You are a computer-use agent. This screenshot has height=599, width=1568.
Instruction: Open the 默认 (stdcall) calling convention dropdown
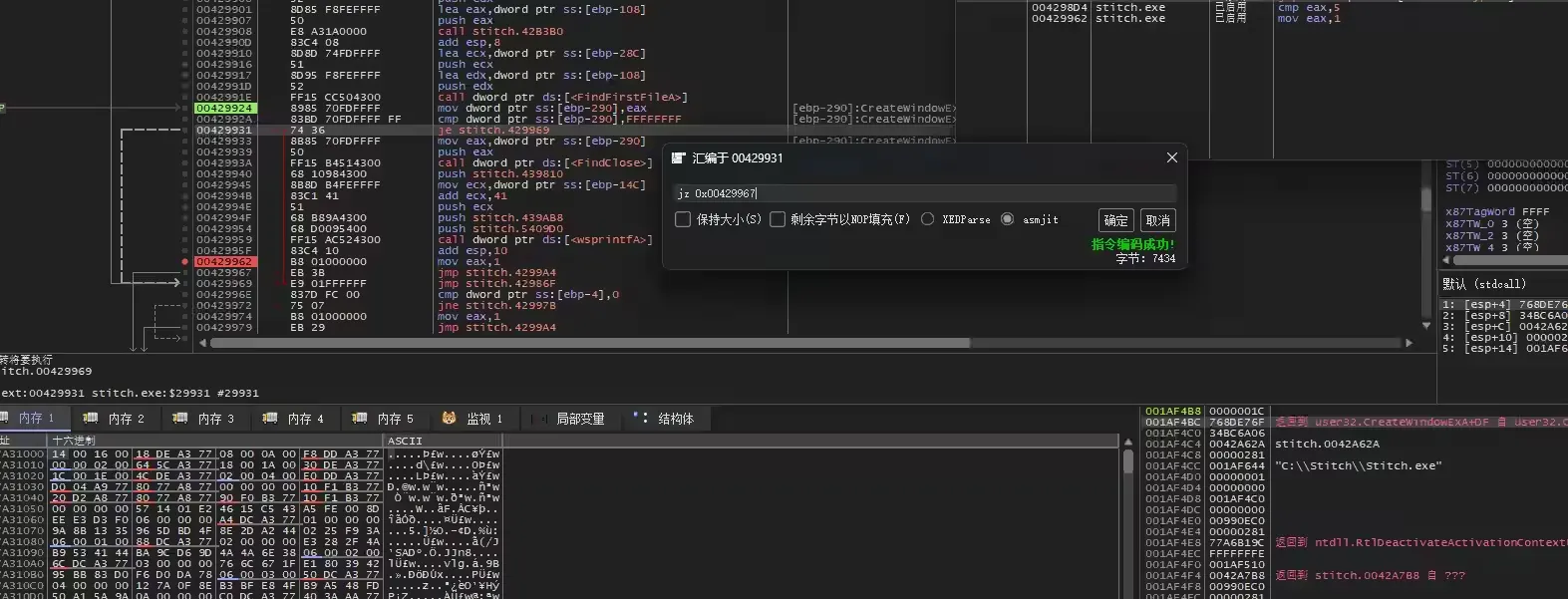click(1503, 284)
